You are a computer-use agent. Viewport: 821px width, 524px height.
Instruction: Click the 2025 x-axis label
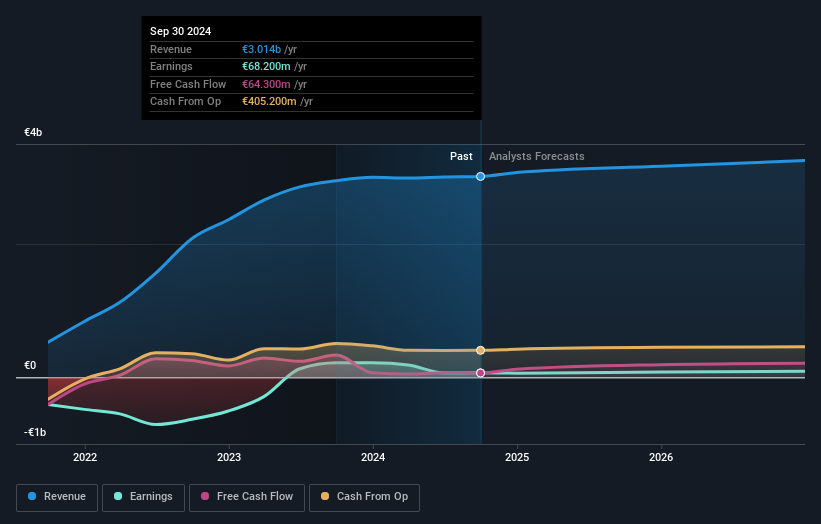(x=517, y=457)
